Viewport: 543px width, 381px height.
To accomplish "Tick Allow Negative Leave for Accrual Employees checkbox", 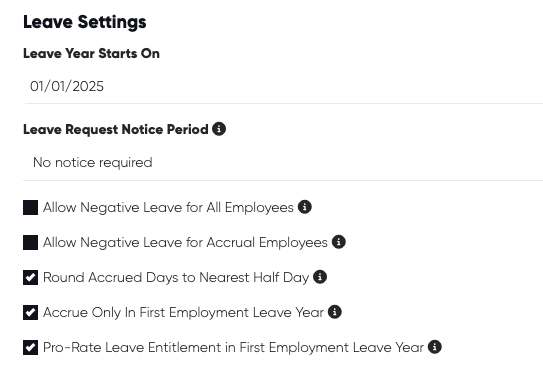I will click(30, 242).
